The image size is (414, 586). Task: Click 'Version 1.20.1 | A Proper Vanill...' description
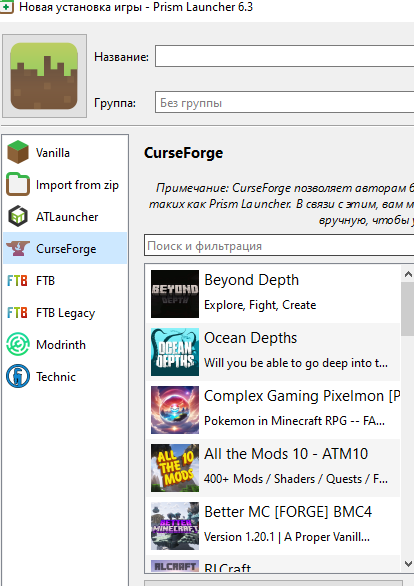pos(287,537)
